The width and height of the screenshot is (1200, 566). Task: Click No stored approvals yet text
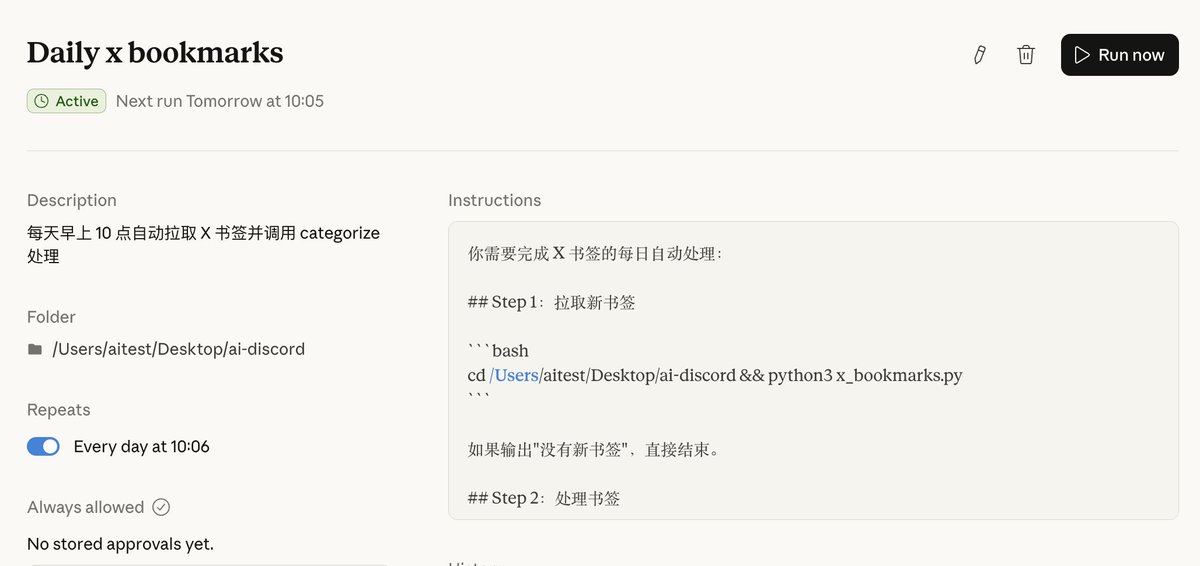[x=120, y=544]
